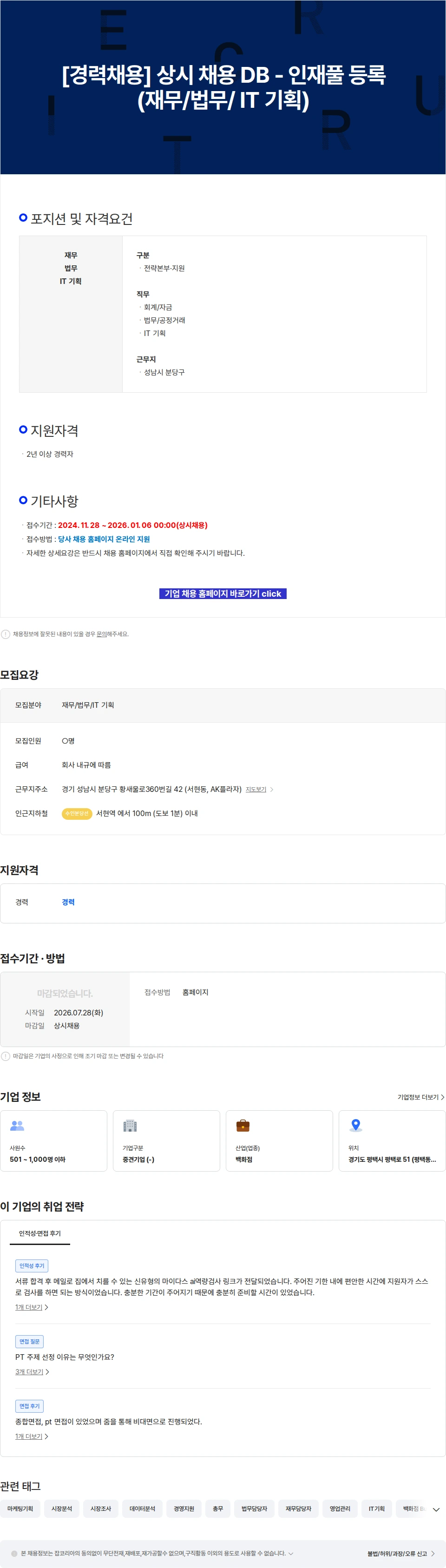The height and width of the screenshot is (1568, 446).
Task: Click the 인적성 후기 label badge
Action: [32, 1265]
